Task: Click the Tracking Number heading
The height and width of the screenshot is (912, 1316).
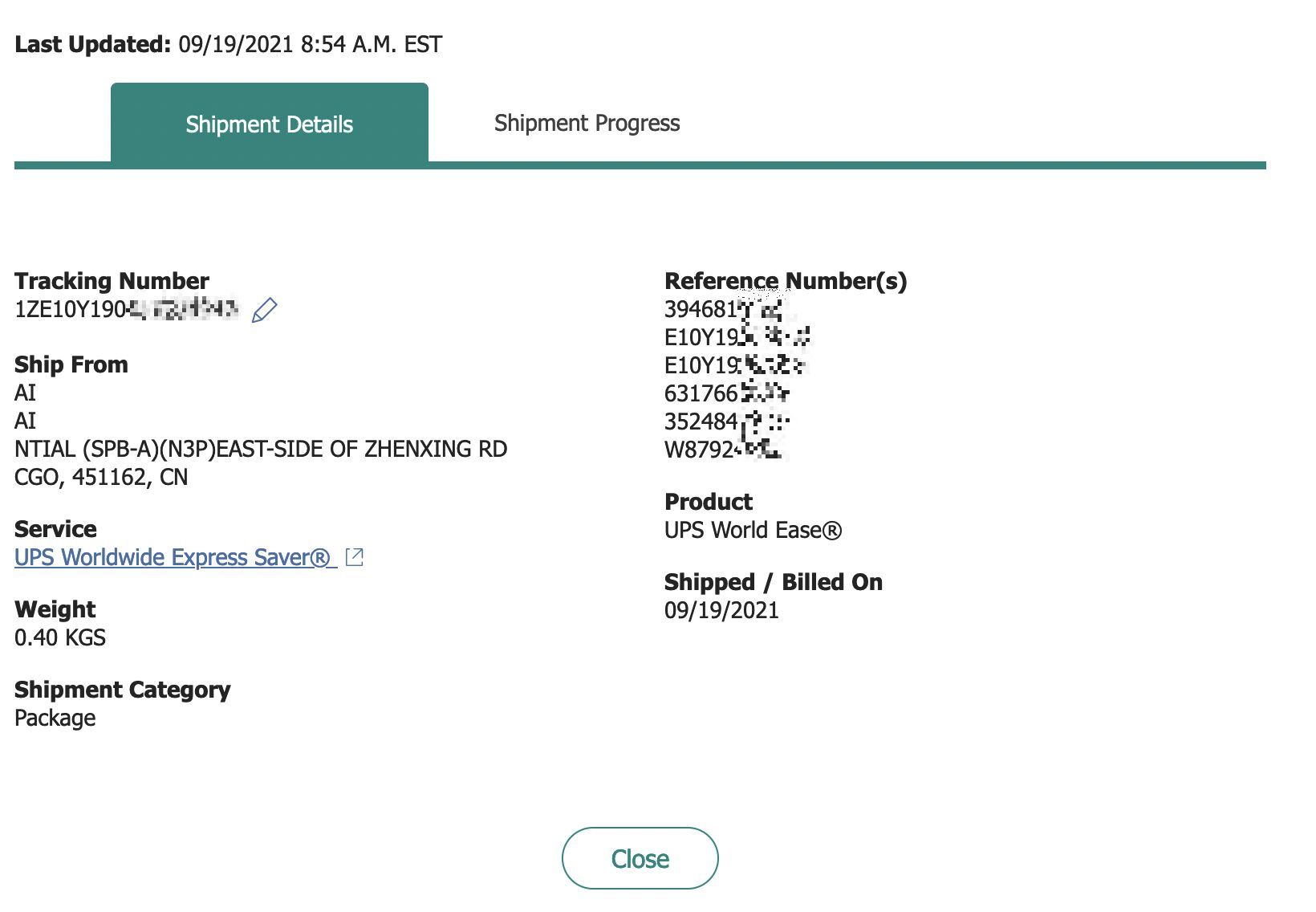Action: point(112,281)
